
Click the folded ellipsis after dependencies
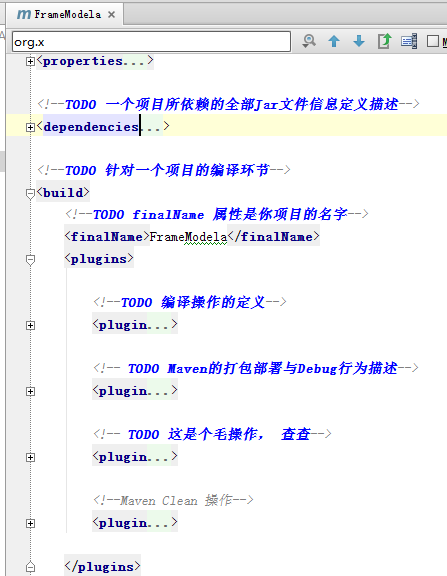coord(152,127)
